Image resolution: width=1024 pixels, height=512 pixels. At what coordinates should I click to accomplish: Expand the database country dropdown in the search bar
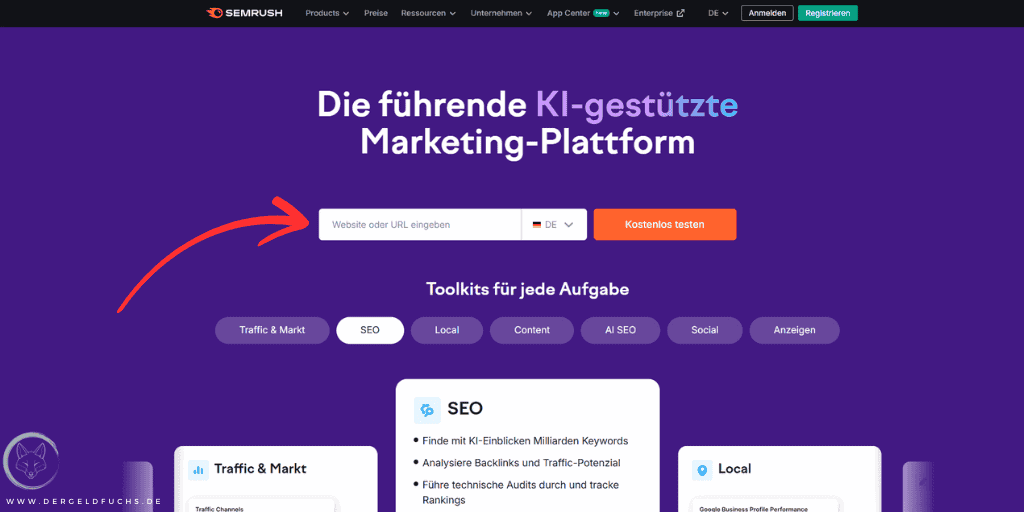coord(554,225)
